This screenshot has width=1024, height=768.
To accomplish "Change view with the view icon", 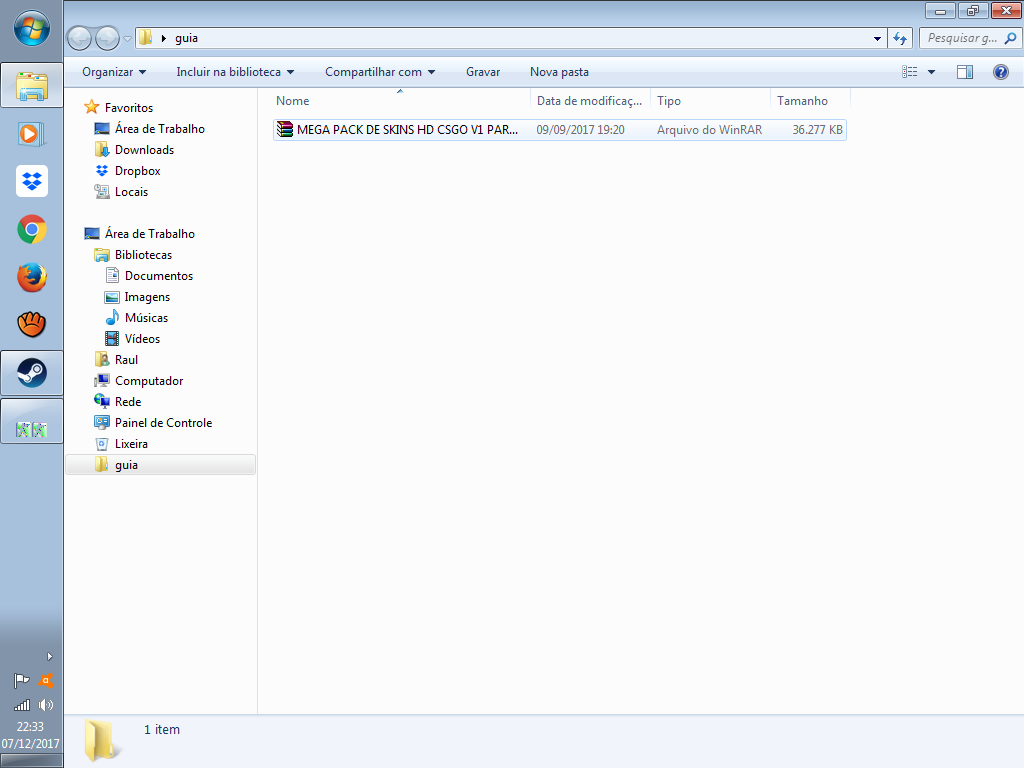I will (910, 72).
